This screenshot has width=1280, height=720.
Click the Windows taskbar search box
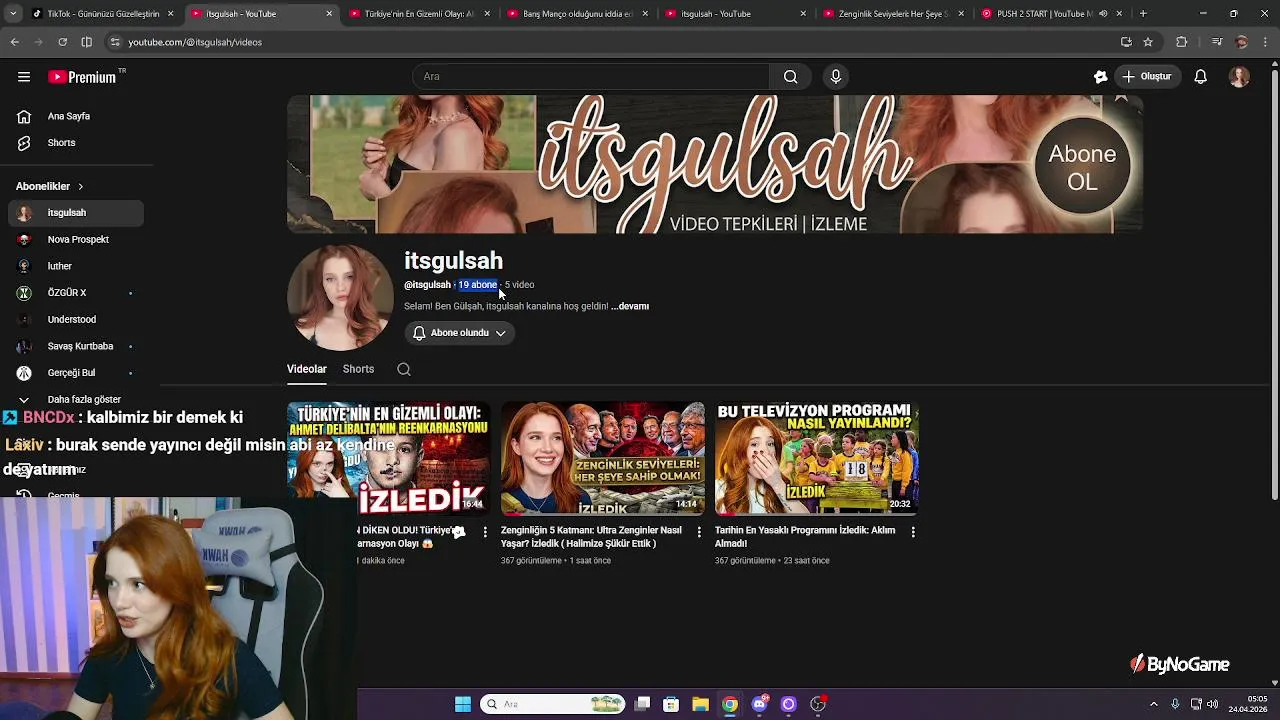pos(553,704)
